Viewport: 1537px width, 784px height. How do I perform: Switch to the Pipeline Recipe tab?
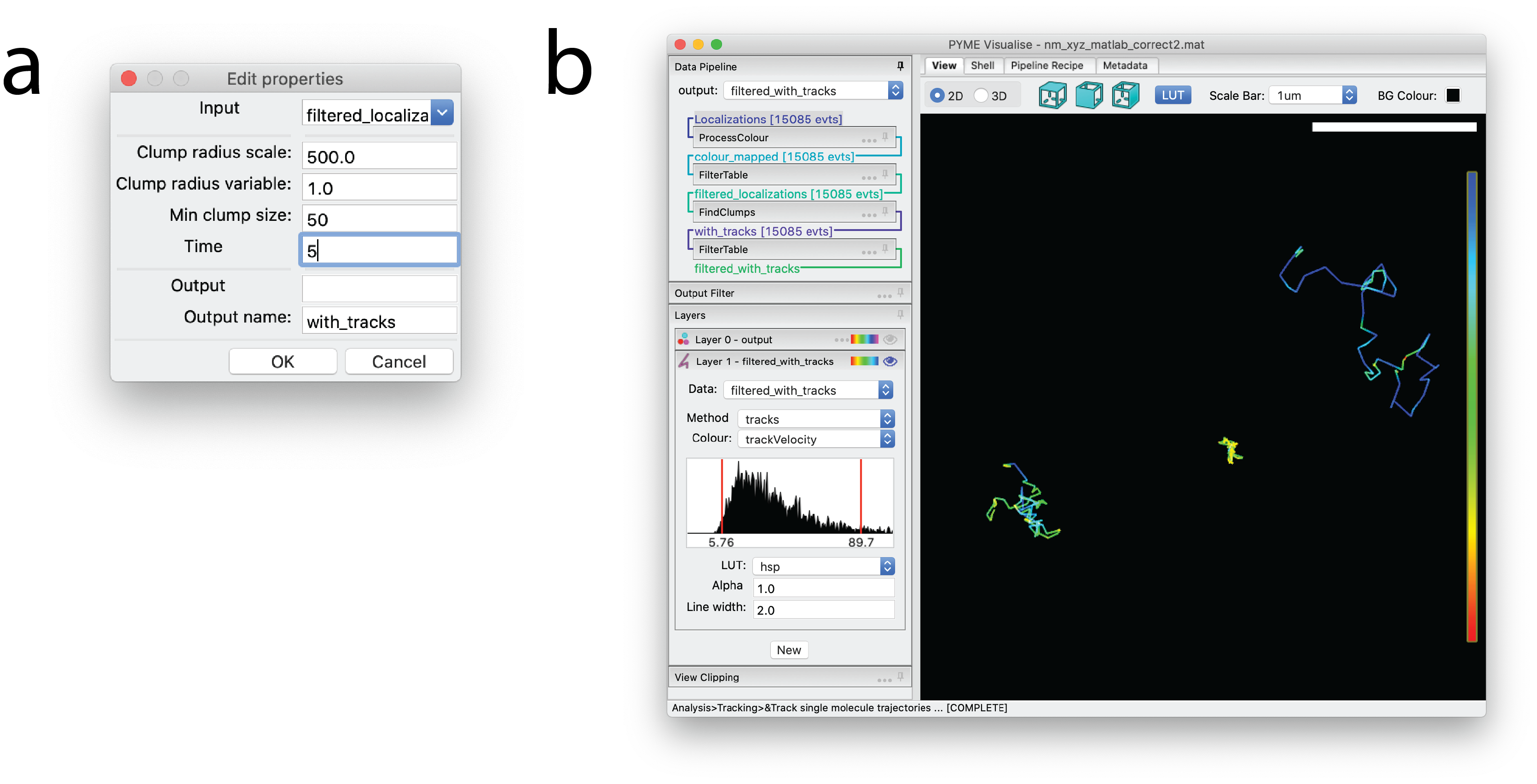point(1046,66)
